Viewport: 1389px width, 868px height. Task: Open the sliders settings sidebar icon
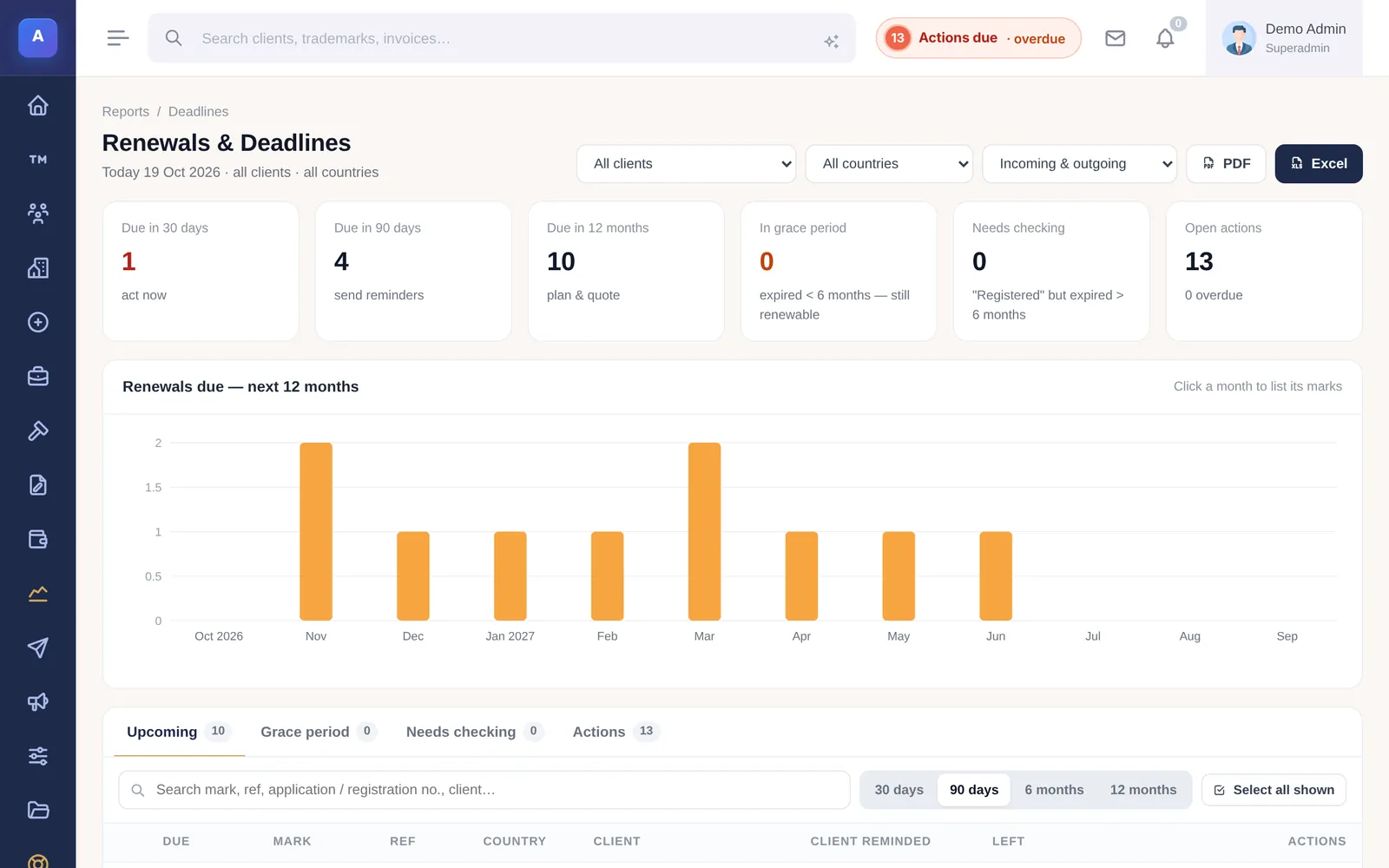(37, 756)
